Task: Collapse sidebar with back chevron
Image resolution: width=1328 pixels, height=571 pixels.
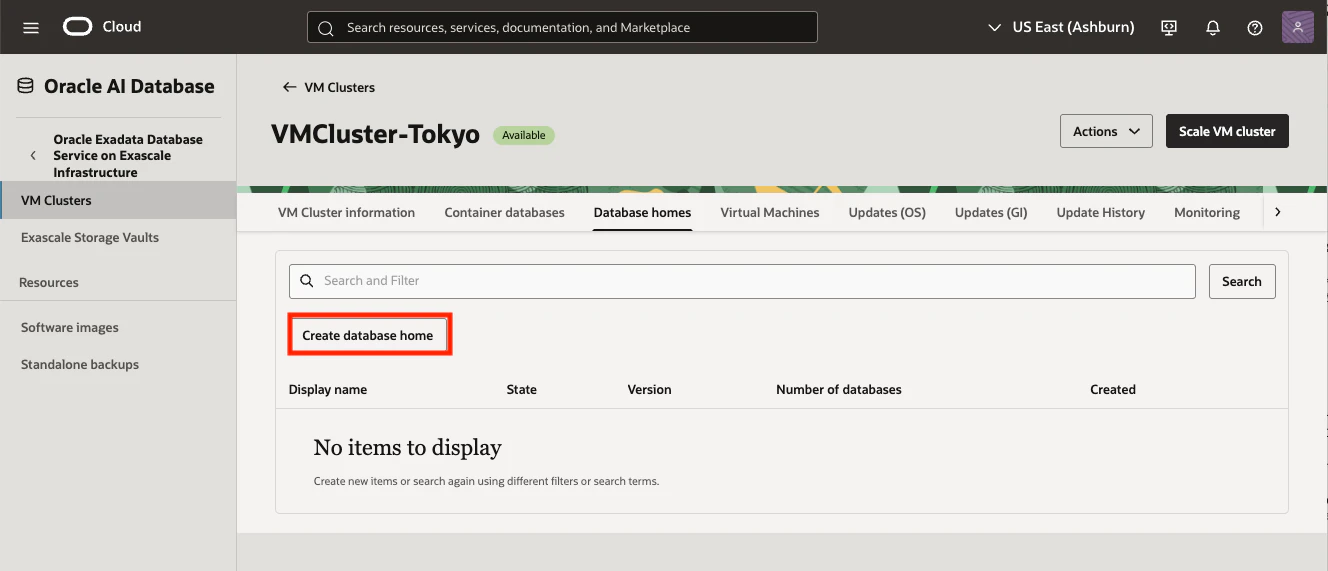Action: pos(33,155)
